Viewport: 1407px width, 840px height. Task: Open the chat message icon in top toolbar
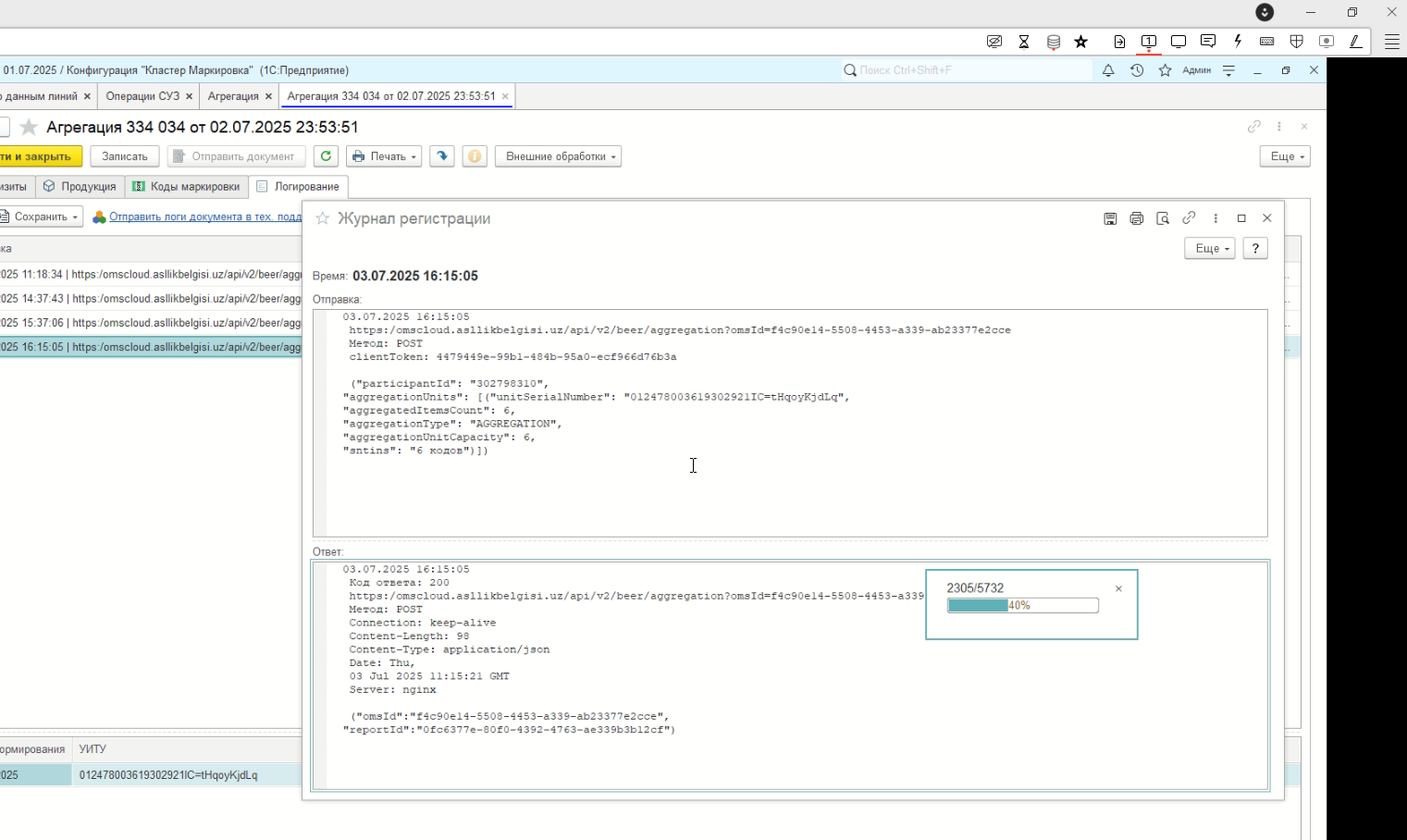(x=1208, y=42)
